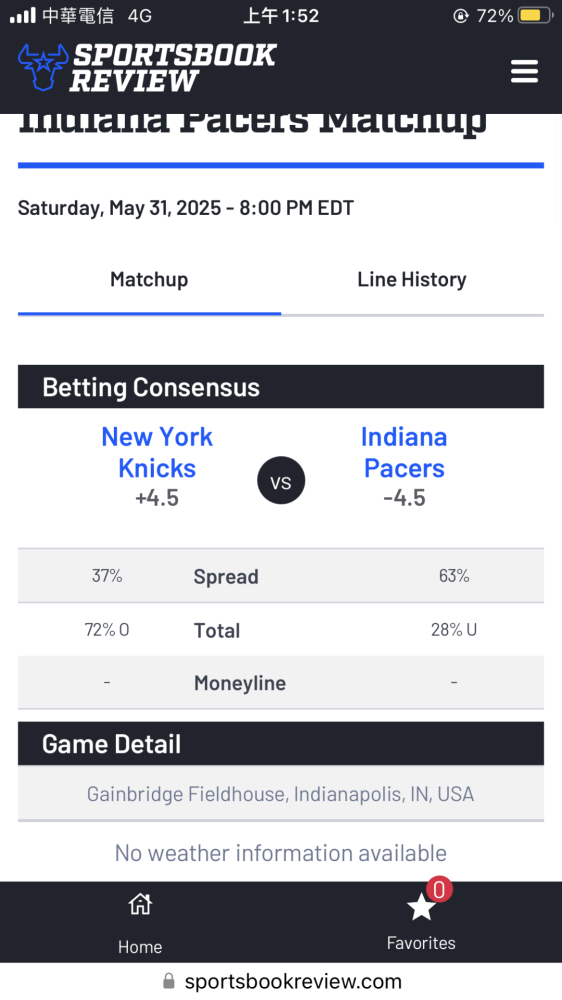Tap the padlock icon beside the URL
Image resolution: width=562 pixels, height=1000 pixels.
click(168, 981)
